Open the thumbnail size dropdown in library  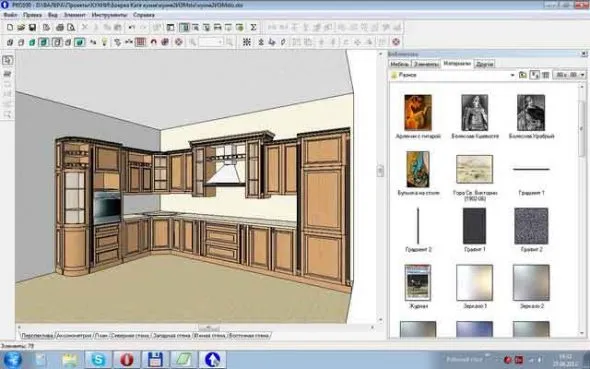(570, 75)
